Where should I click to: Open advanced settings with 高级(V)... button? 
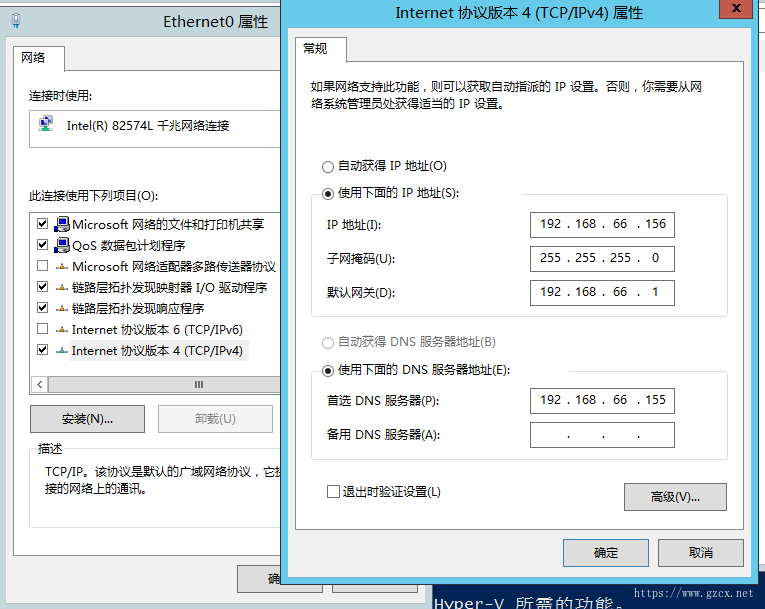675,497
